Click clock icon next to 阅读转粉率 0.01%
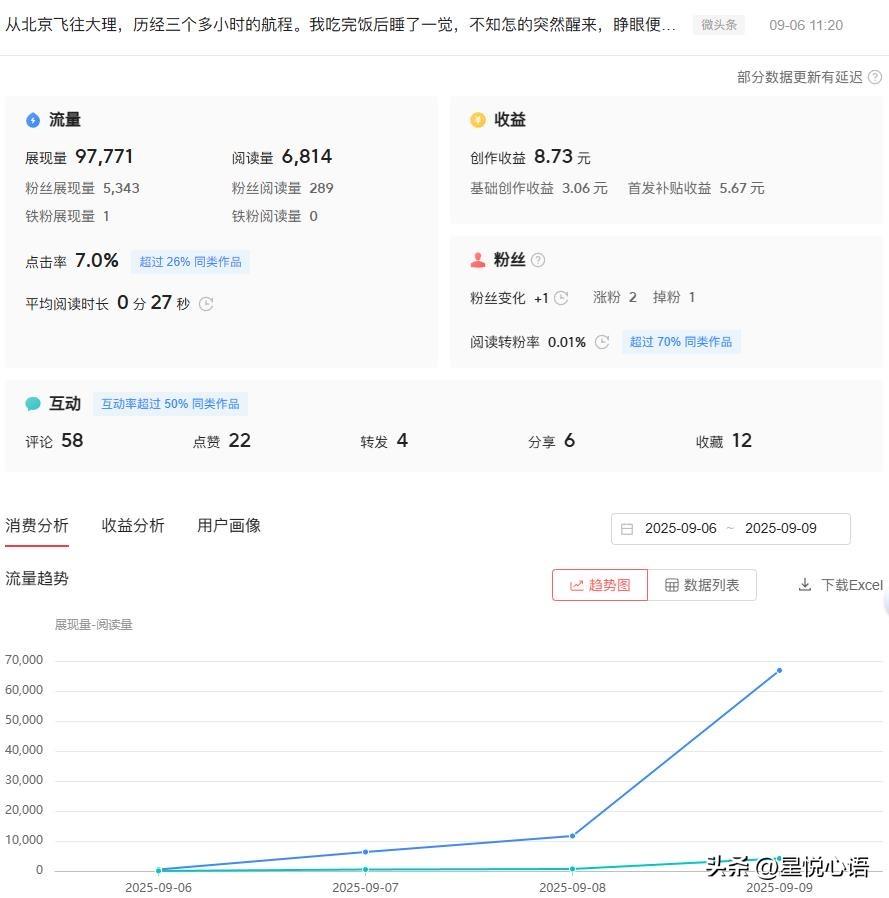889x898 pixels. click(602, 342)
